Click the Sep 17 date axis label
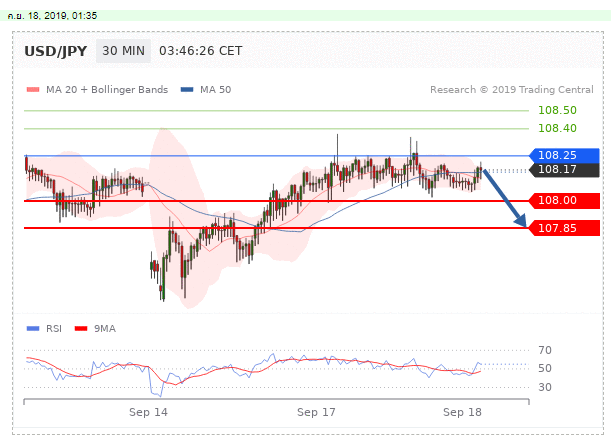The width and height of the screenshot is (611, 445). [316, 412]
